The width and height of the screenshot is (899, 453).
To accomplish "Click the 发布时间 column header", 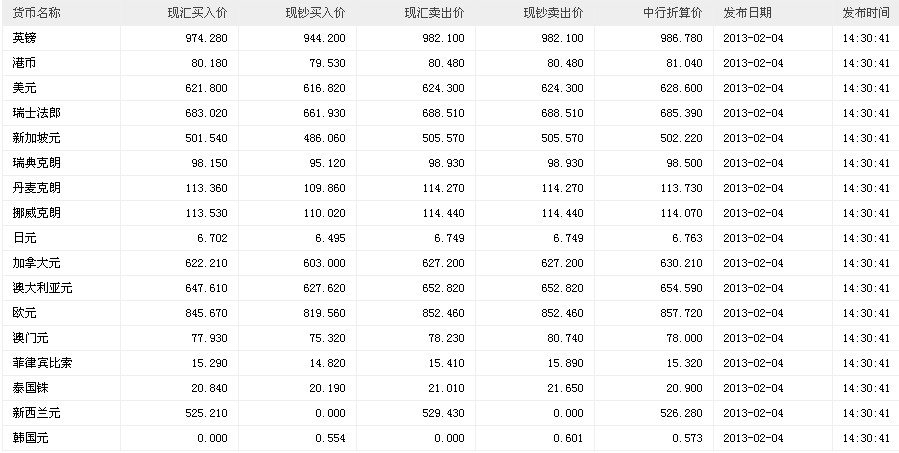I will (x=866, y=13).
